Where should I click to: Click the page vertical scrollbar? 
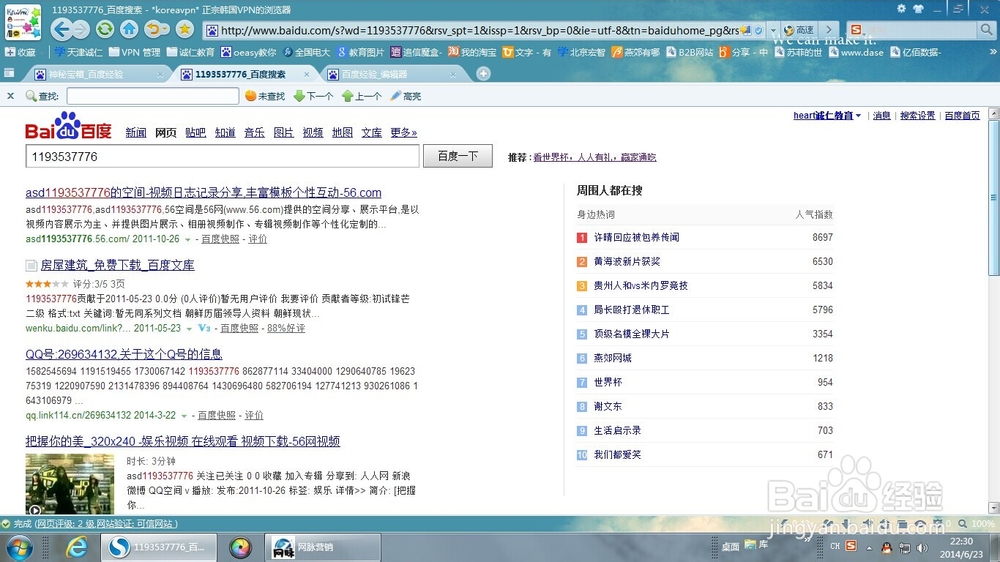(x=993, y=198)
